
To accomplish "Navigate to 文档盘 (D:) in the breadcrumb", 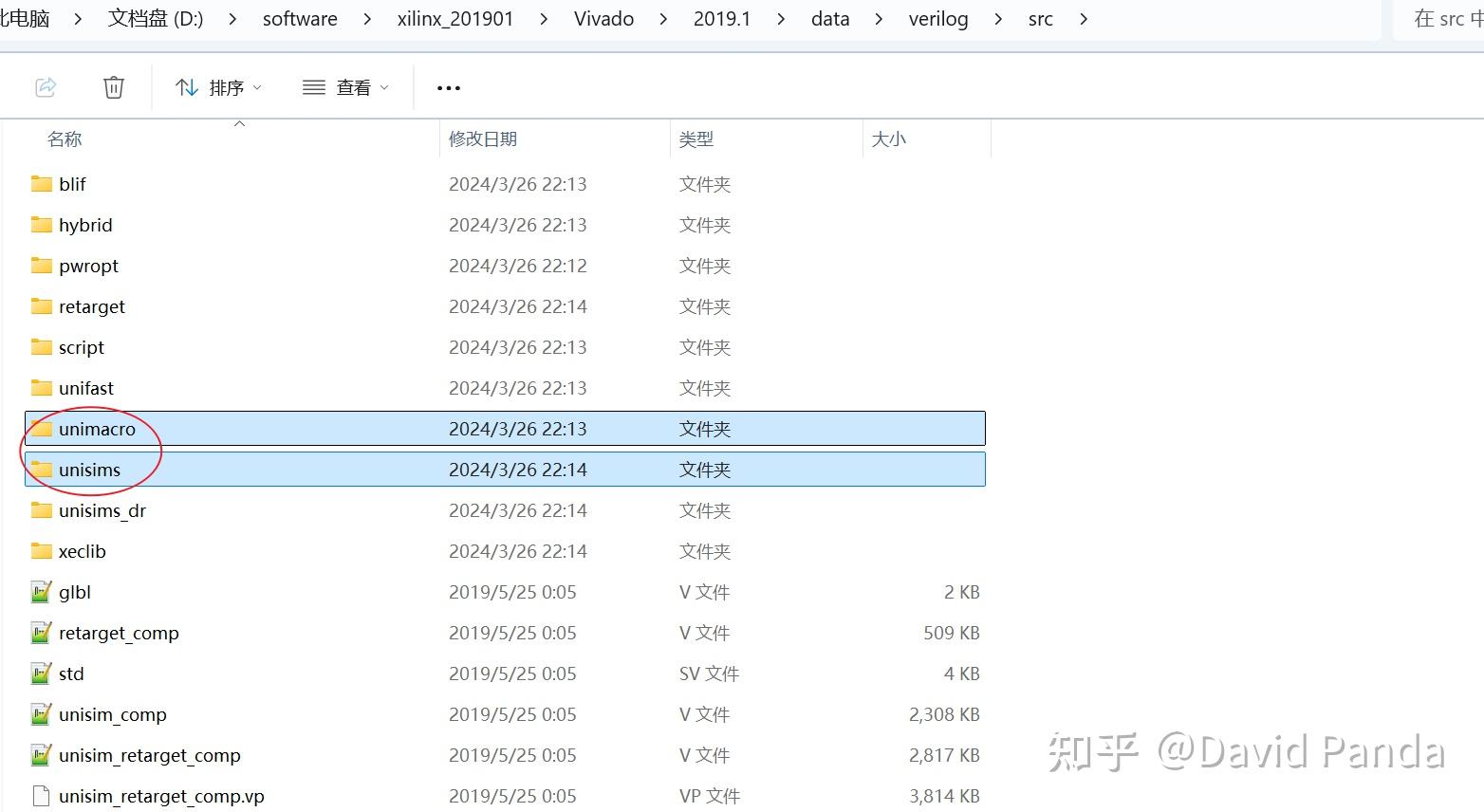I will coord(155,18).
